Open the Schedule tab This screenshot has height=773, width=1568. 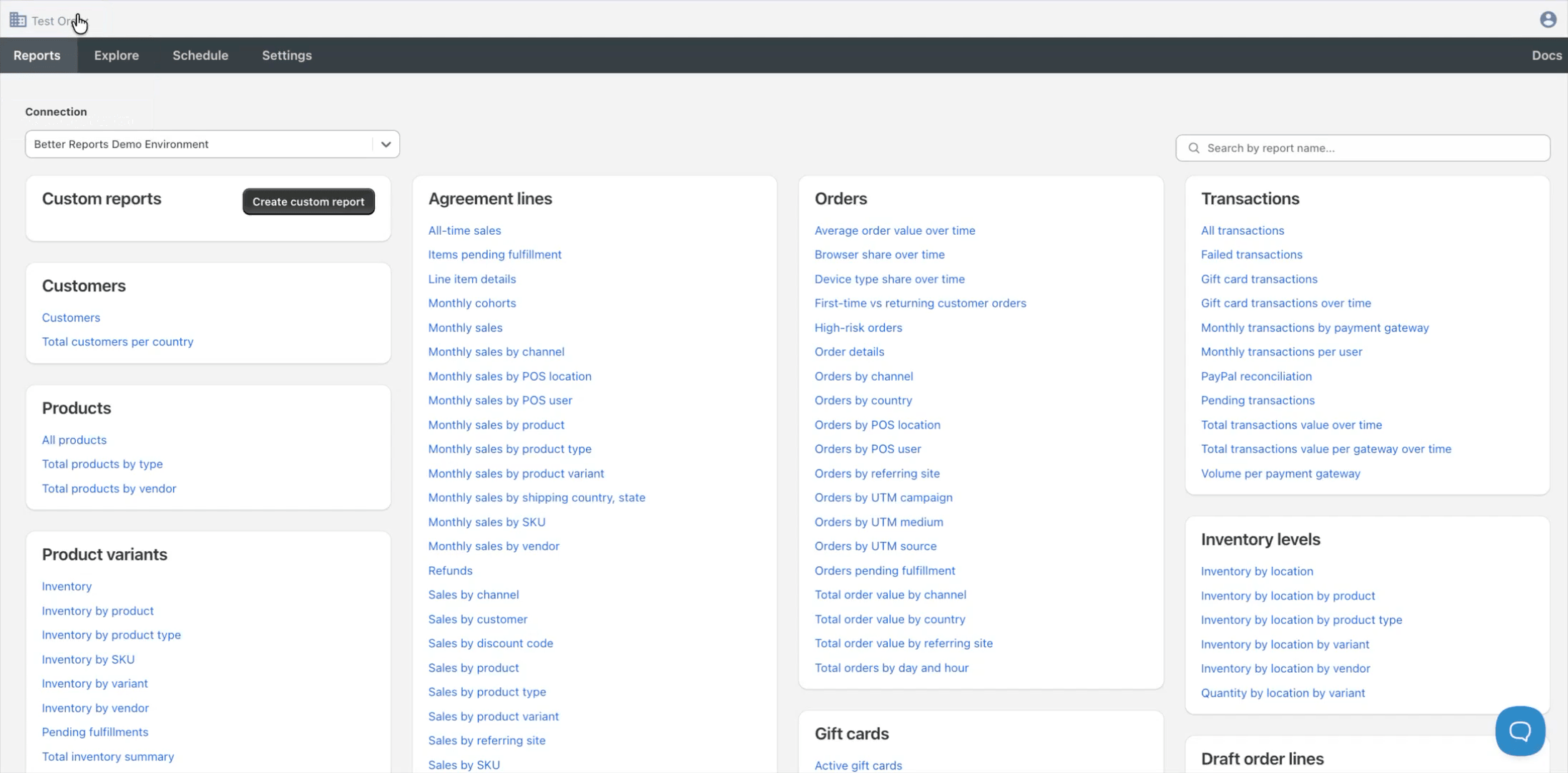click(x=200, y=55)
